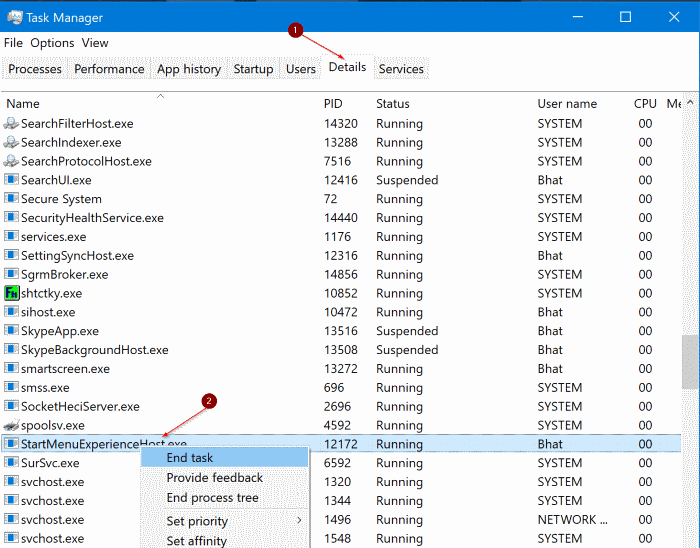The width and height of the screenshot is (700, 548).
Task: Click the SocketHeciServer.exe icon
Action: click(x=11, y=406)
